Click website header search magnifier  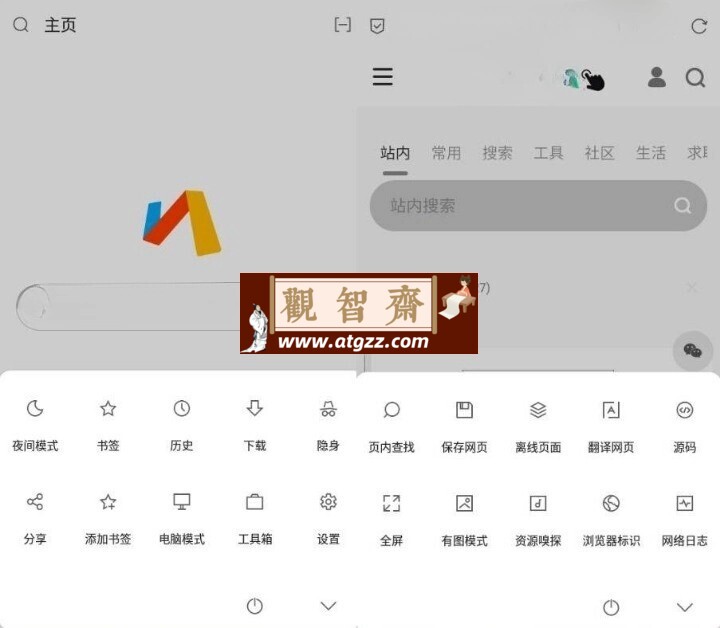(x=695, y=78)
